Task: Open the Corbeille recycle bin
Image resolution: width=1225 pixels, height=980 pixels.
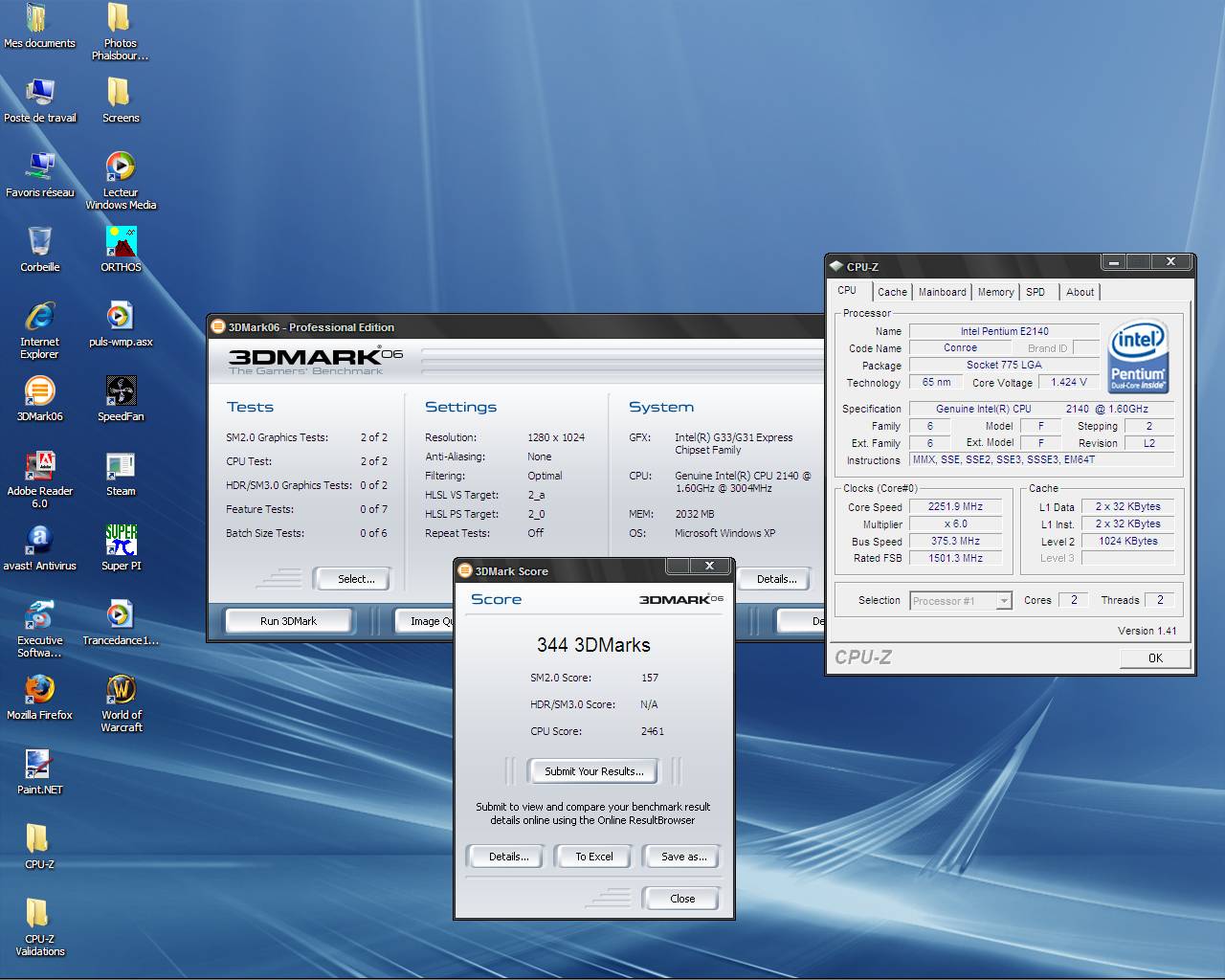Action: [x=39, y=243]
